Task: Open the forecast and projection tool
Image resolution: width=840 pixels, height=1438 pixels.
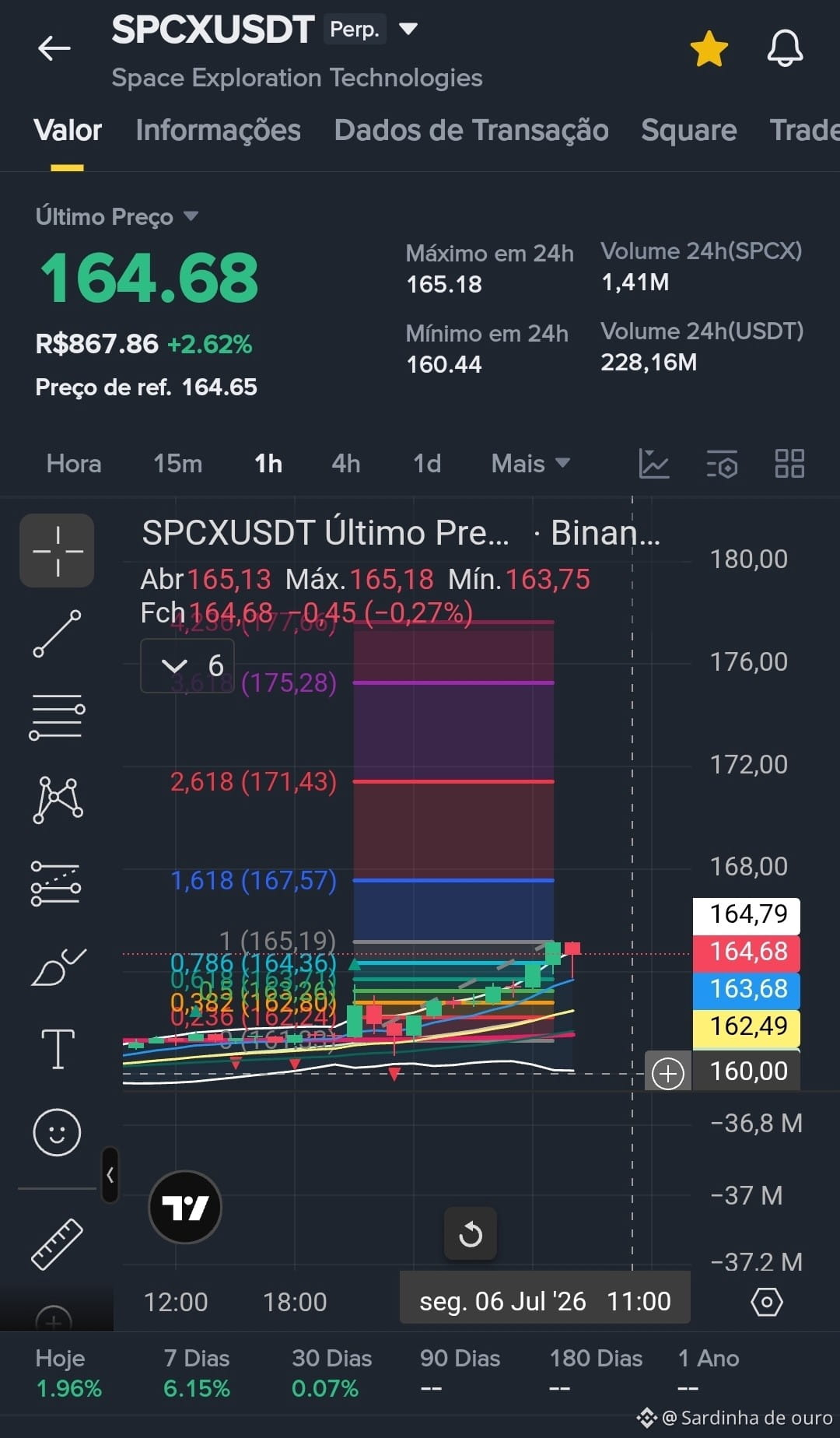Action: pos(56,883)
